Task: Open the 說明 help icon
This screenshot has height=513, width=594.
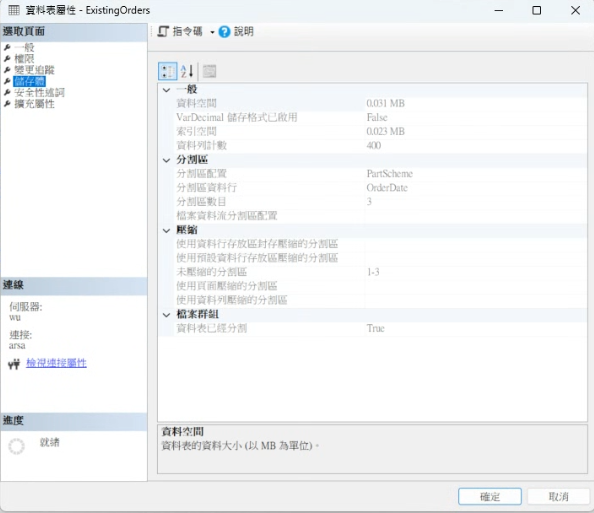Action: point(224,32)
